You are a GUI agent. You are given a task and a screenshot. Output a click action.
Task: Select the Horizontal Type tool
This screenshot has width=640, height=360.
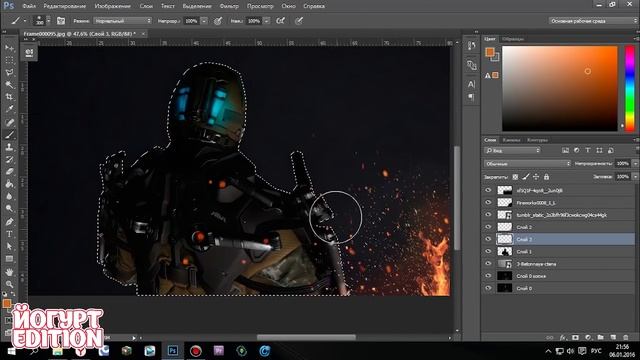[x=9, y=234]
